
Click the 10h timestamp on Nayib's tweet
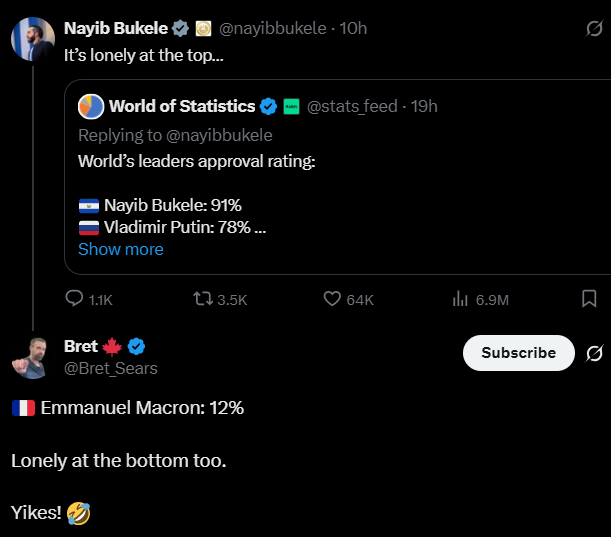tap(353, 28)
